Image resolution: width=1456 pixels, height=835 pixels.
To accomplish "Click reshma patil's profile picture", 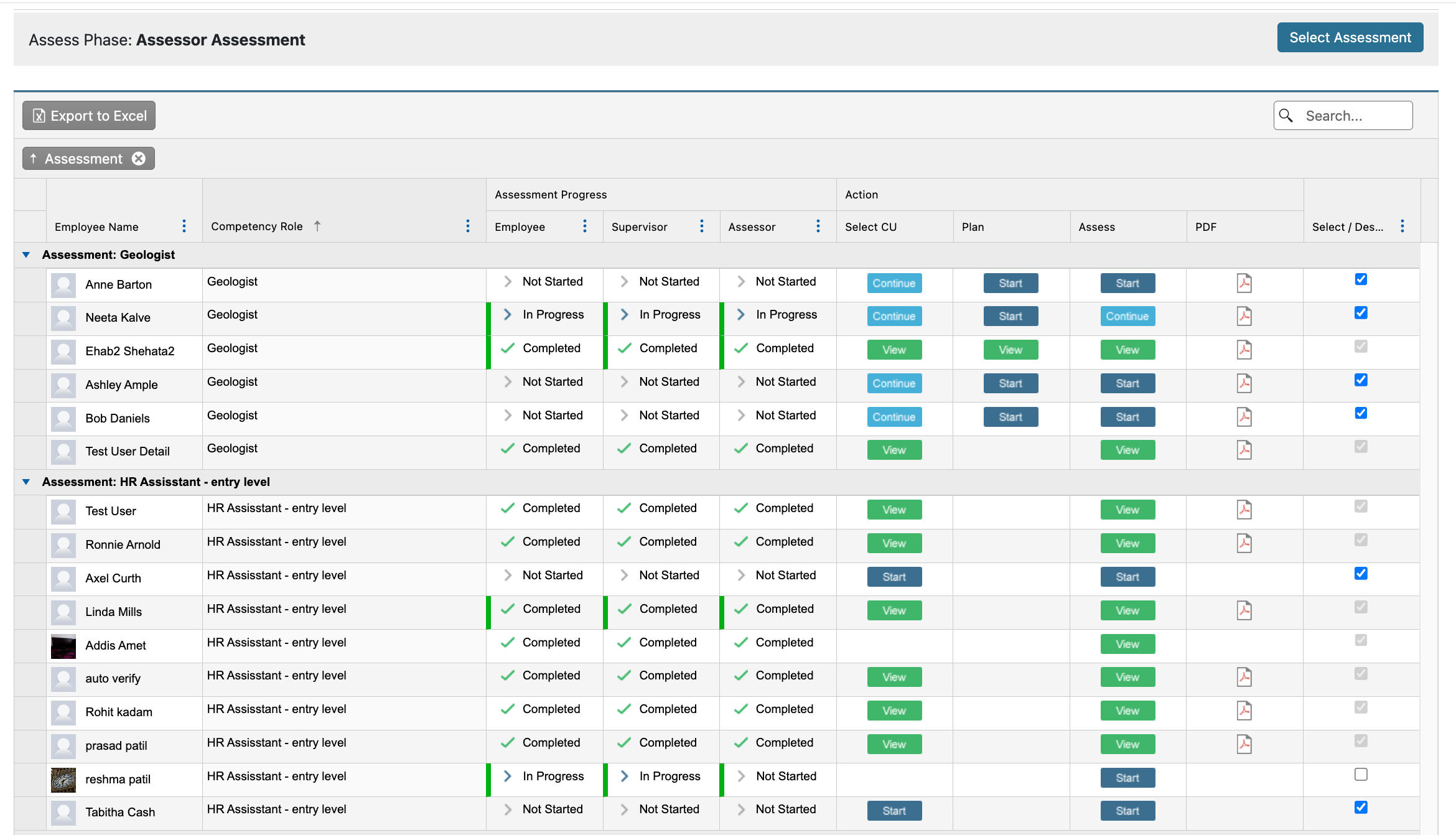I will tap(63, 780).
